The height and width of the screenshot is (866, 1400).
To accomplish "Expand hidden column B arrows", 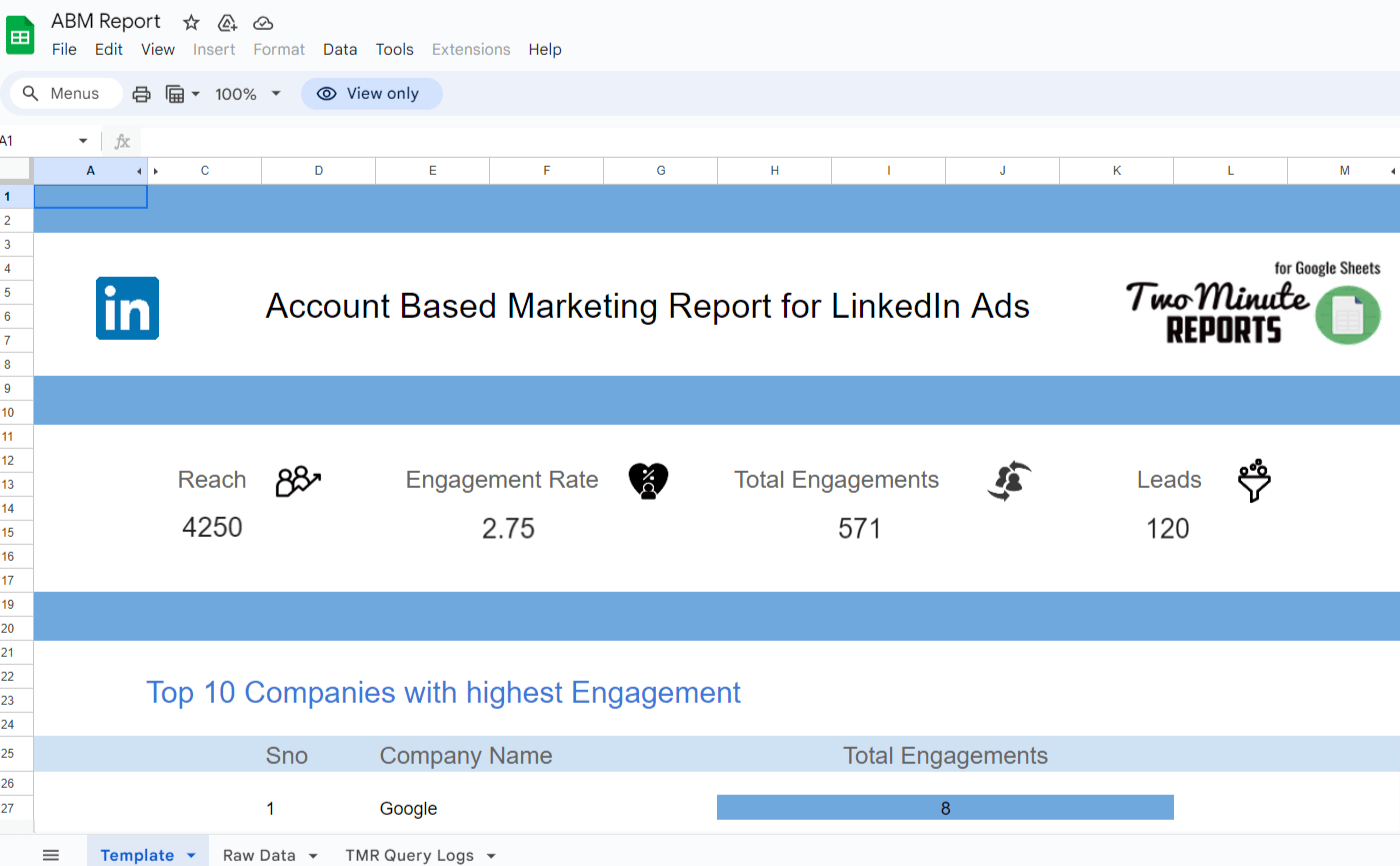I will pos(147,171).
